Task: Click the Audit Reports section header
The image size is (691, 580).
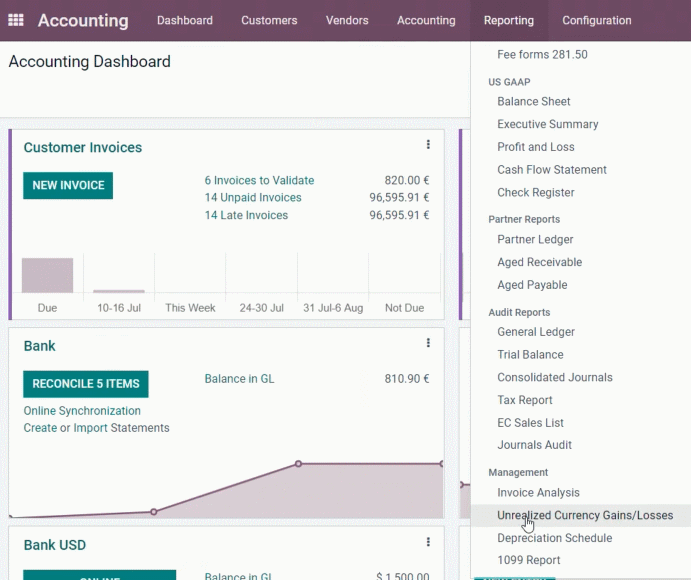Action: click(x=519, y=312)
